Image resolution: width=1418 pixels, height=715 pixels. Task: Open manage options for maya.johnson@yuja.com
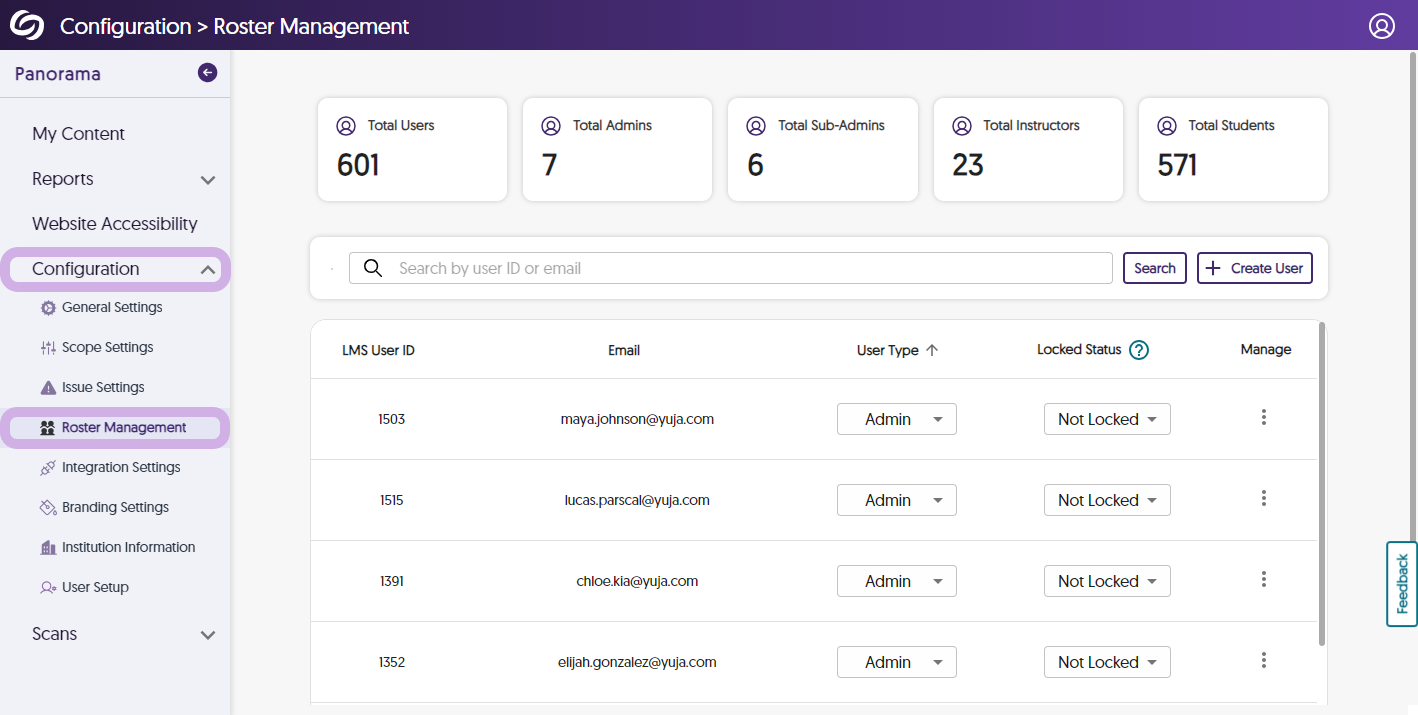(1264, 418)
